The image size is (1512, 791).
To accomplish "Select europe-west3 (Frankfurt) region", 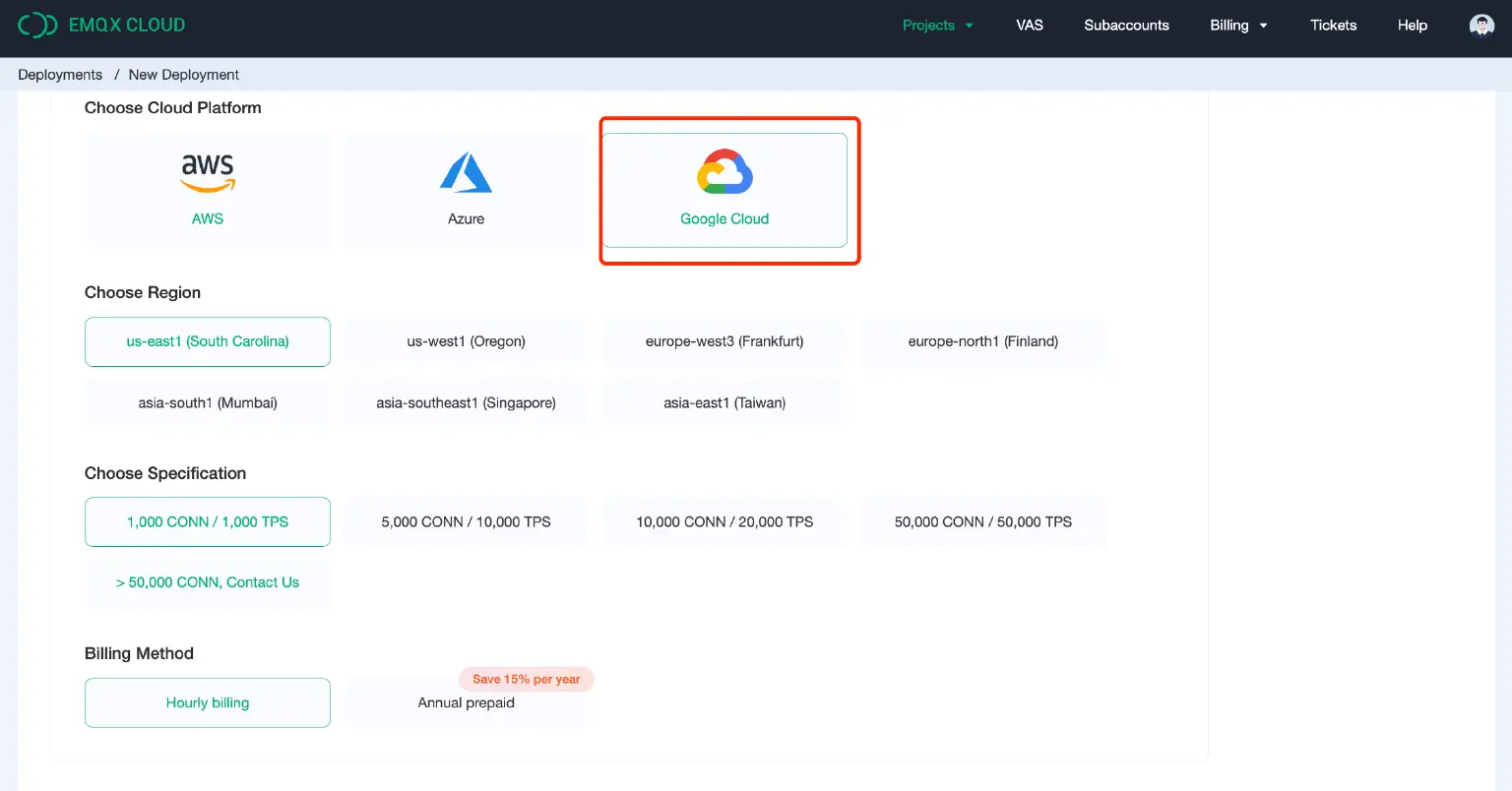I will (724, 341).
